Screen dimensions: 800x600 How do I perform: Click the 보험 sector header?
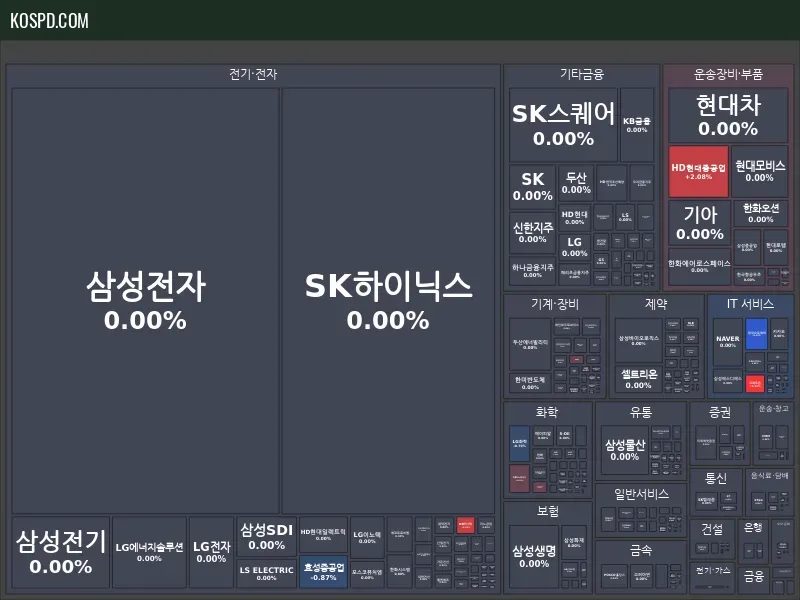(x=547, y=511)
